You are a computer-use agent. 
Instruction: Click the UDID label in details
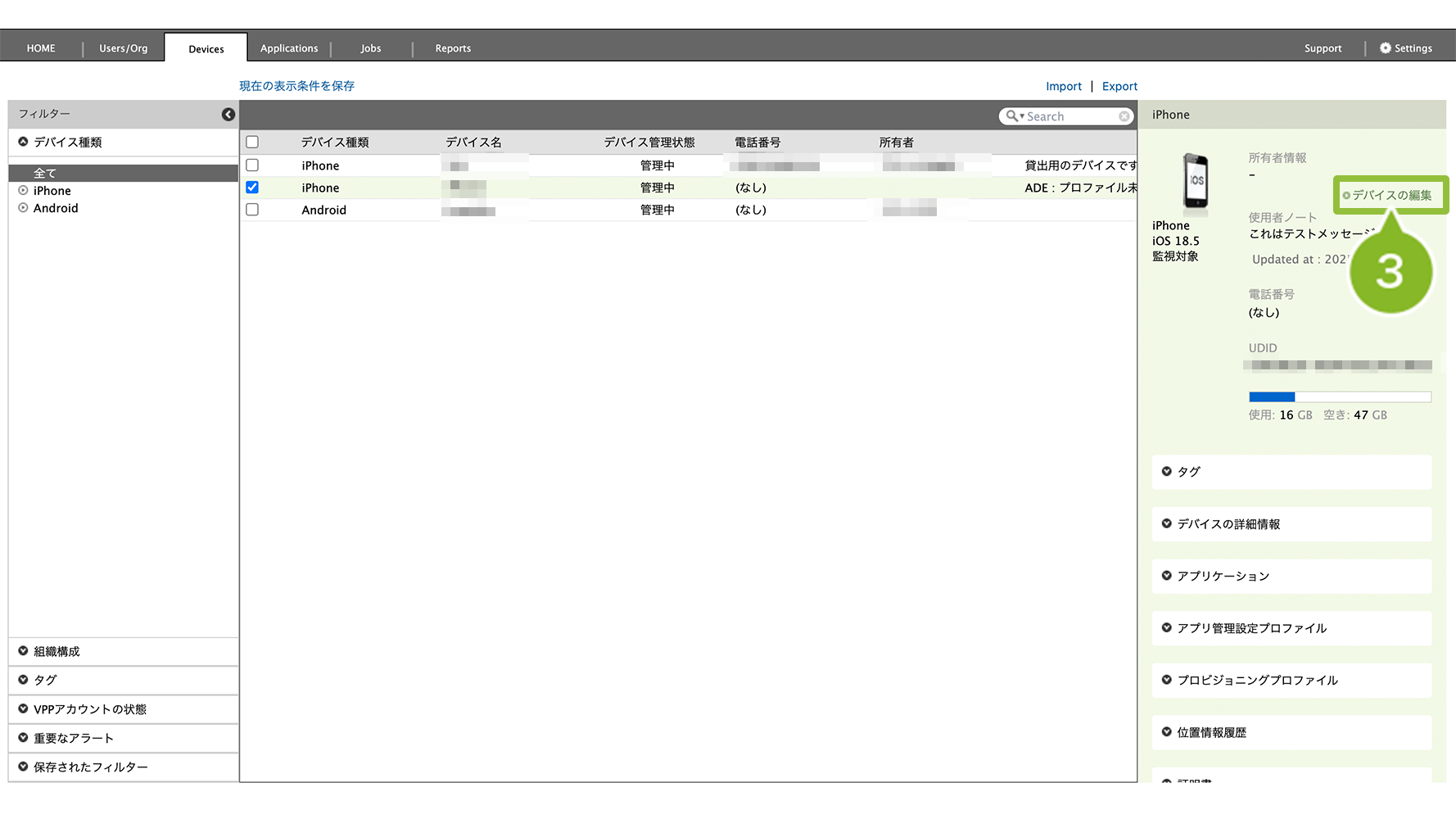[x=1263, y=348]
